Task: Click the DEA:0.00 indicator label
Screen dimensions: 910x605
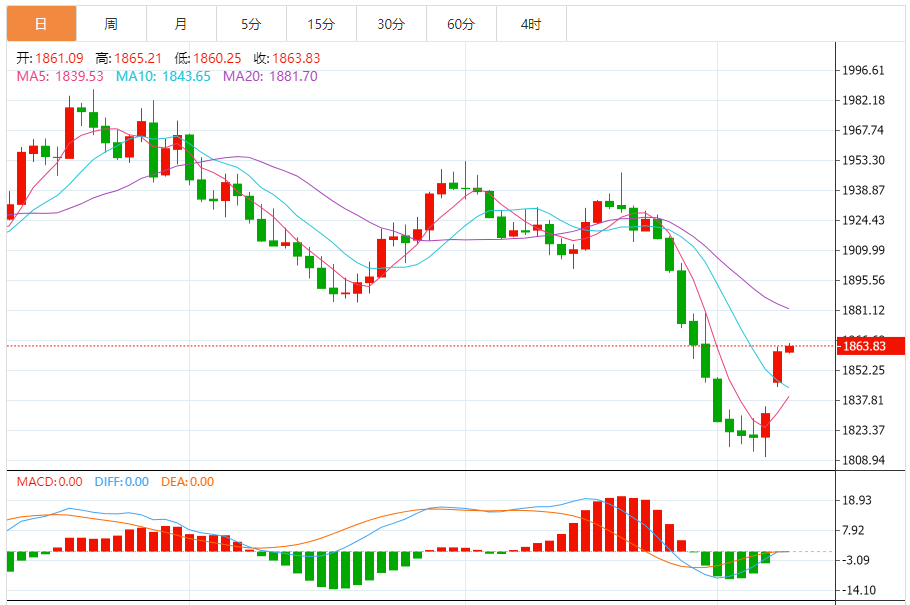Action: 187,482
